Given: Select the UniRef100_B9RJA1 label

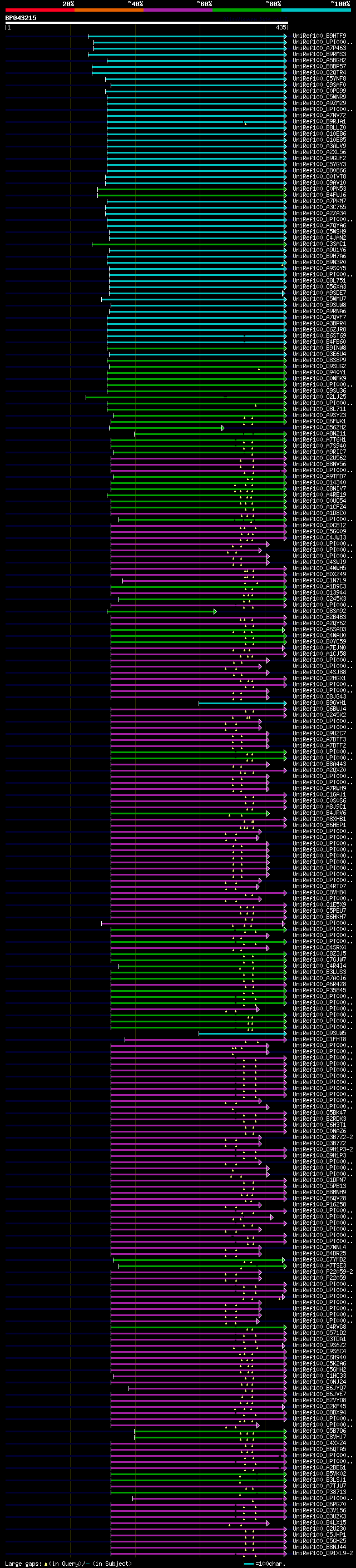Looking at the screenshot, I should pyautogui.click(x=319, y=122).
